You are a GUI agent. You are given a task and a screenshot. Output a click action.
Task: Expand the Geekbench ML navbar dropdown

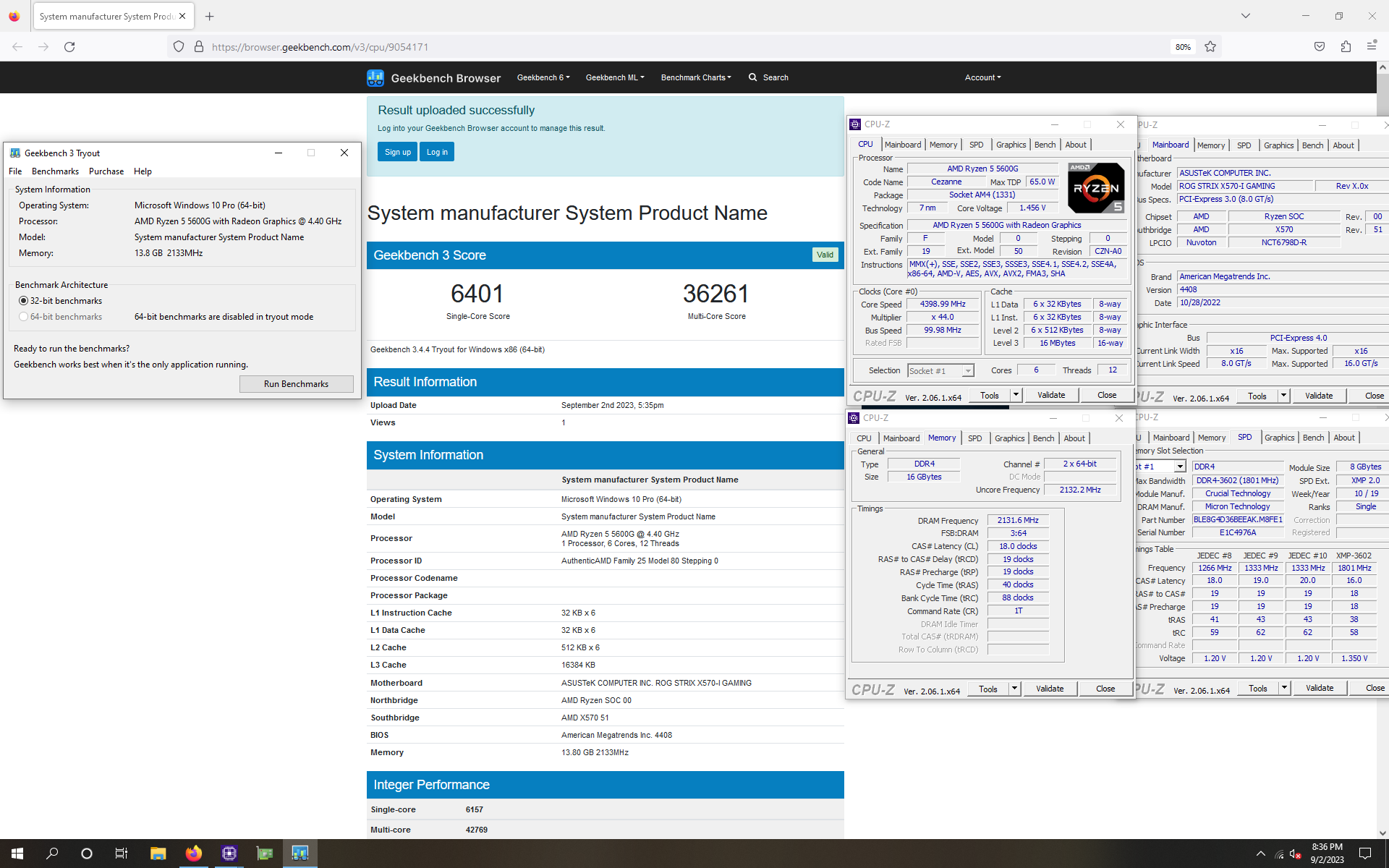click(615, 77)
